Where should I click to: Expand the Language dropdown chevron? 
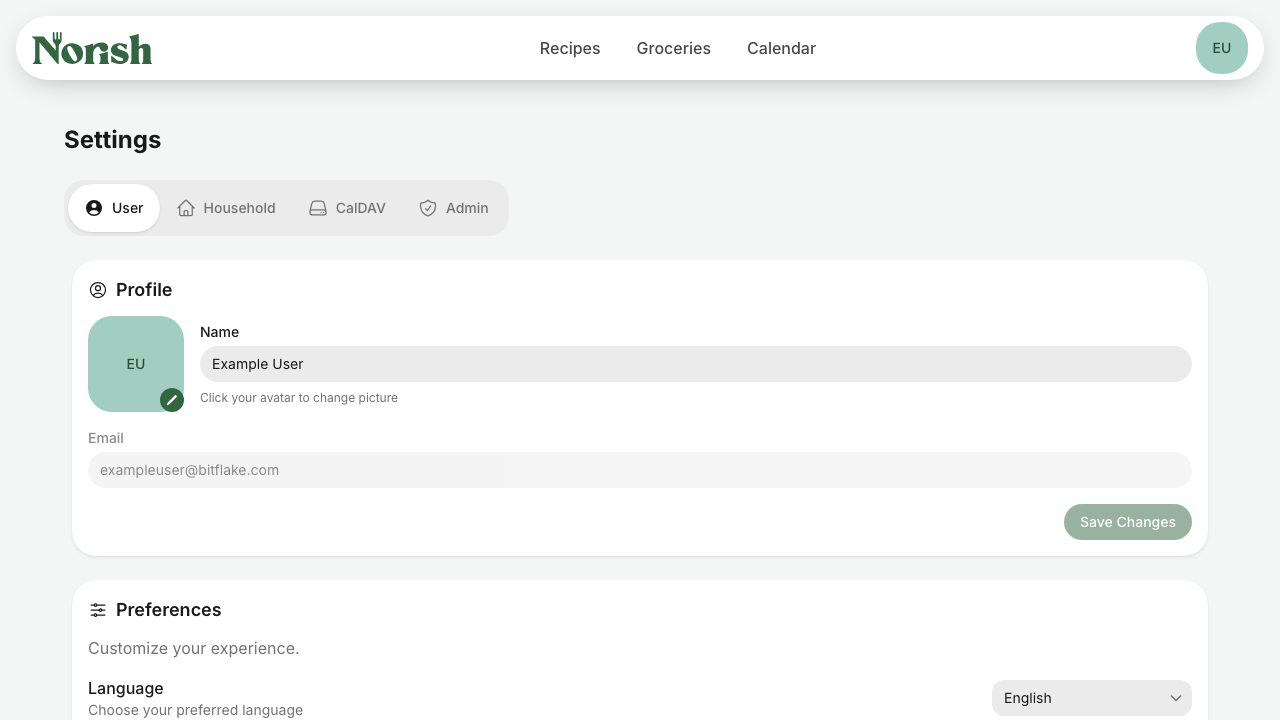coord(1176,698)
